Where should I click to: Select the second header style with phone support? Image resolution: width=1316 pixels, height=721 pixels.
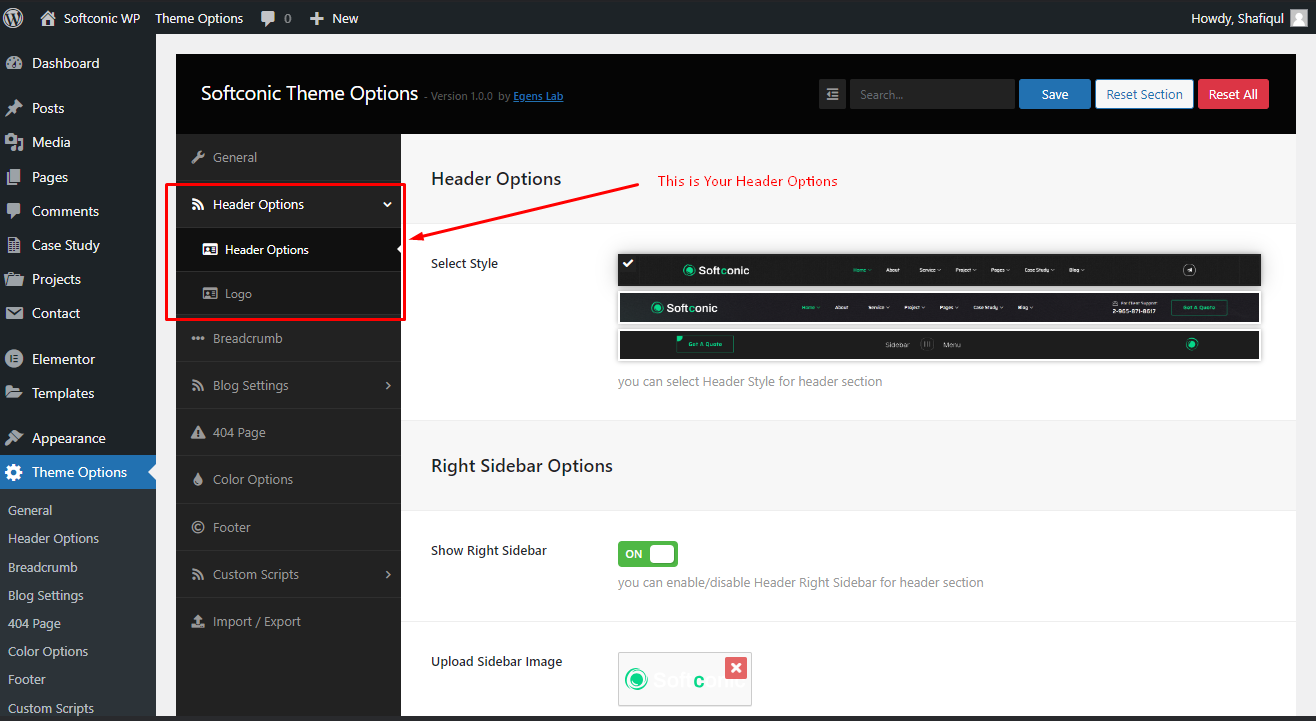click(x=939, y=307)
